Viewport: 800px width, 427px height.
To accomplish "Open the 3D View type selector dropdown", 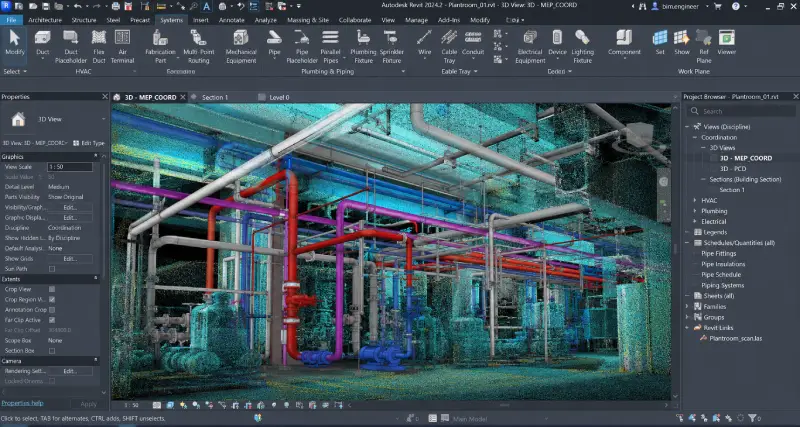I will point(104,119).
